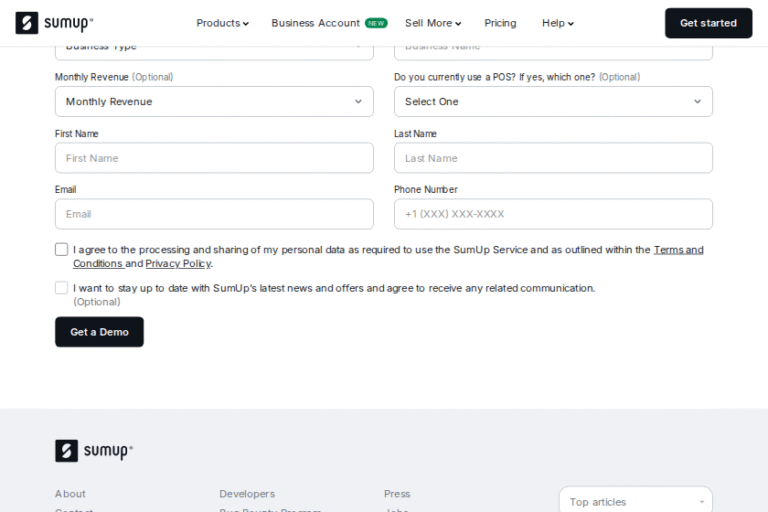This screenshot has width=768, height=512.
Task: Expand the Top articles dropdown
Action: pos(636,501)
